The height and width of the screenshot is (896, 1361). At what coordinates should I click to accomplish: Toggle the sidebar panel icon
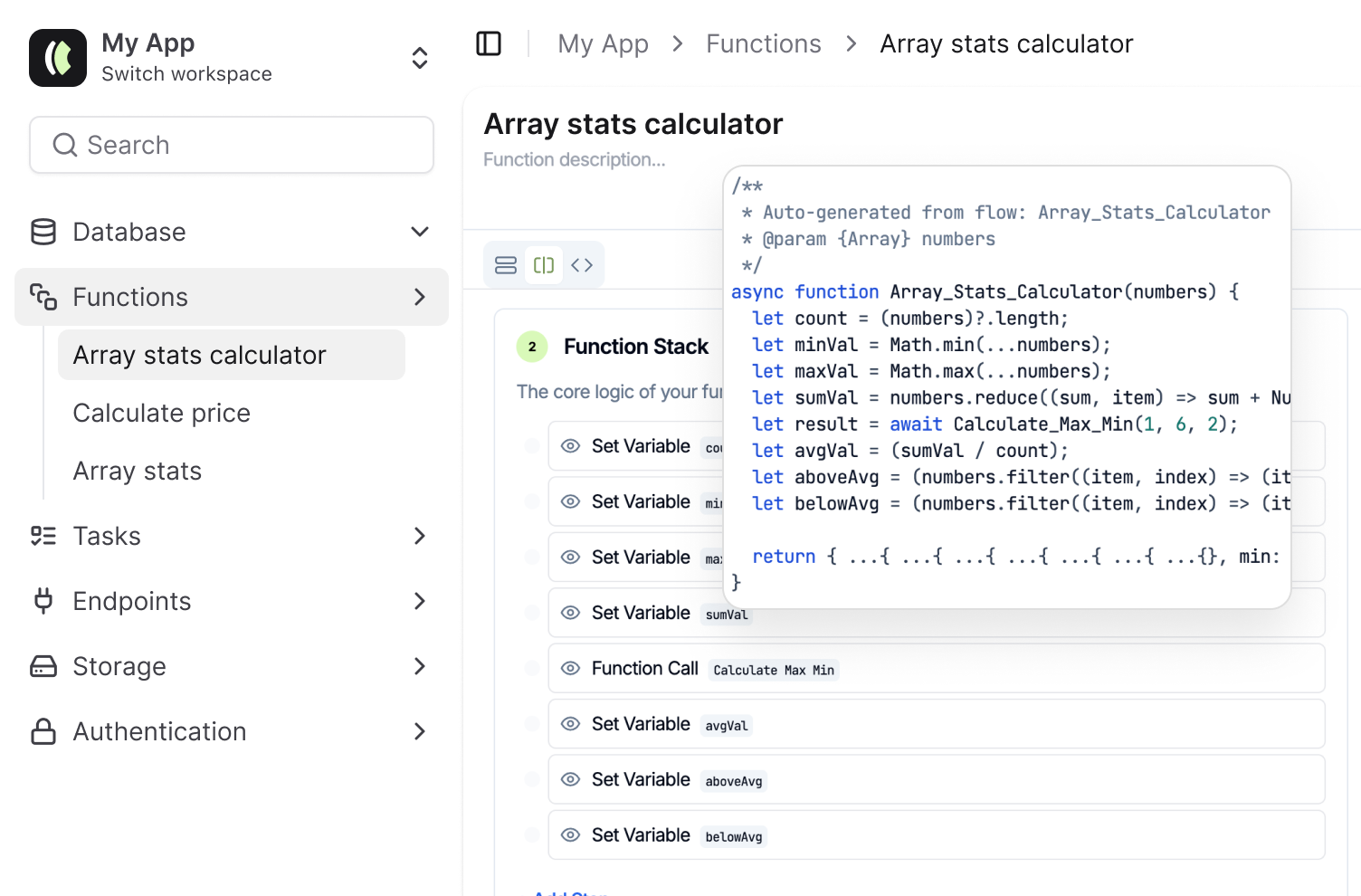pos(489,43)
